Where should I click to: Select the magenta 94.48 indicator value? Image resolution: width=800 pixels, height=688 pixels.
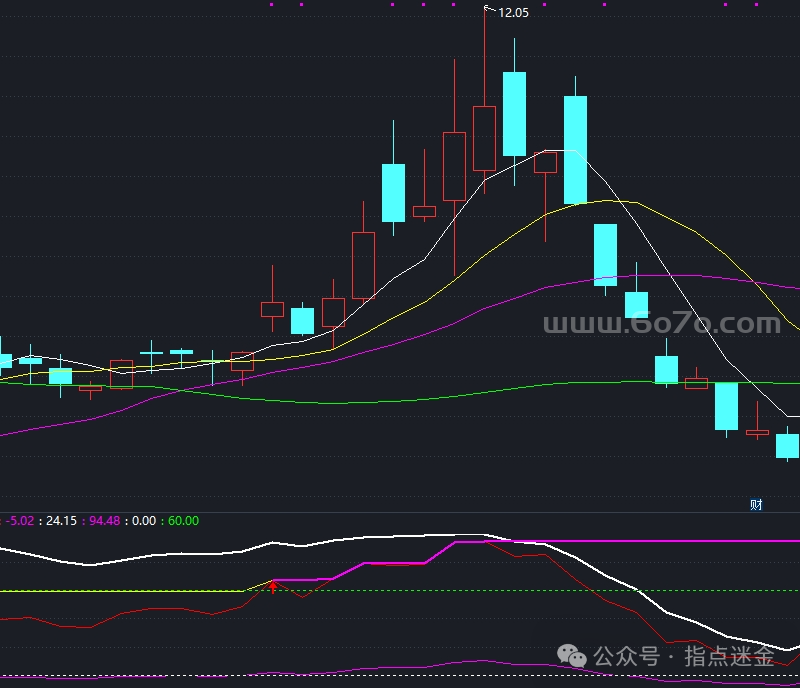[105, 521]
